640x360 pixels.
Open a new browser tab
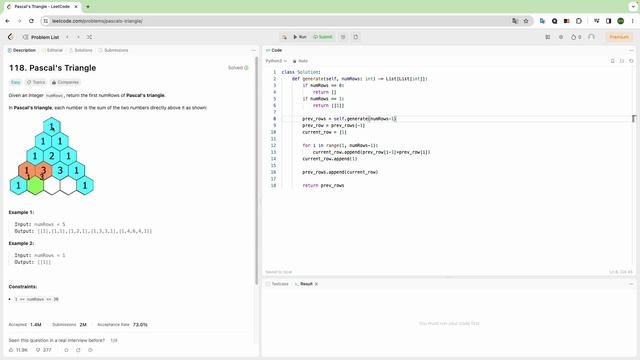coord(88,7)
